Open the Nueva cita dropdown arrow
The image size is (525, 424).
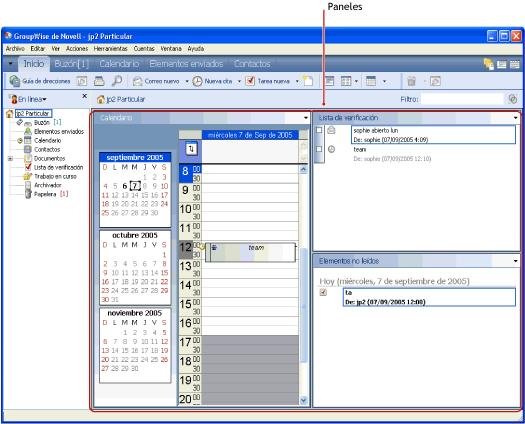[x=239, y=81]
